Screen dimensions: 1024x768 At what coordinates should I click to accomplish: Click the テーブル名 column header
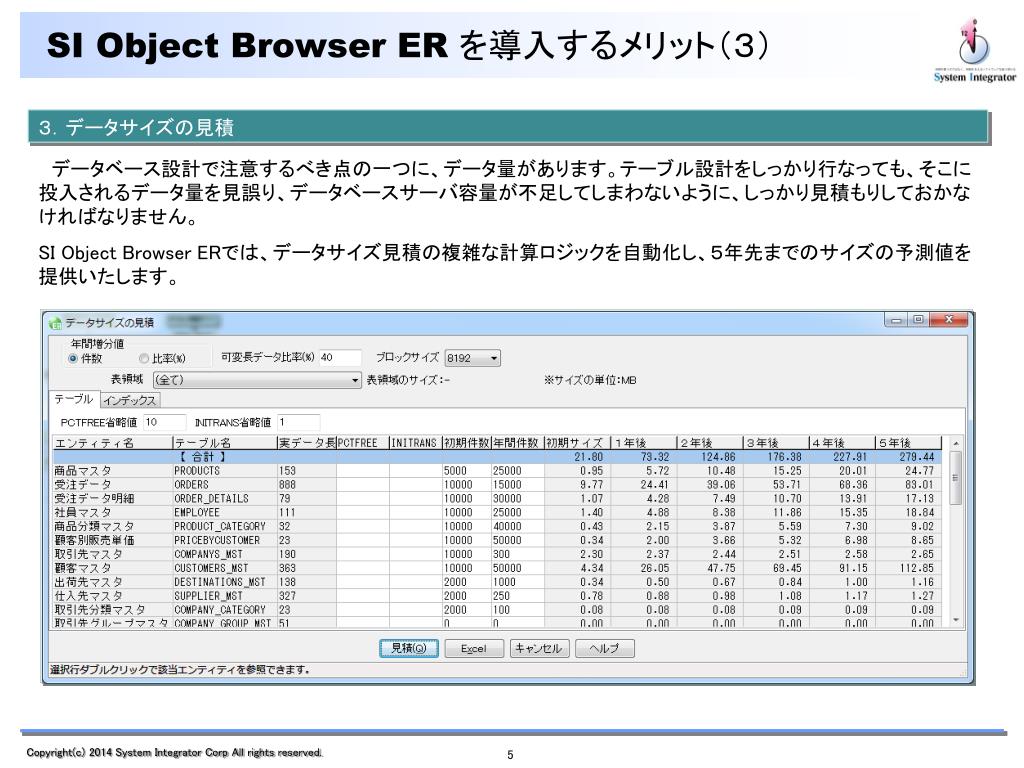pos(224,443)
